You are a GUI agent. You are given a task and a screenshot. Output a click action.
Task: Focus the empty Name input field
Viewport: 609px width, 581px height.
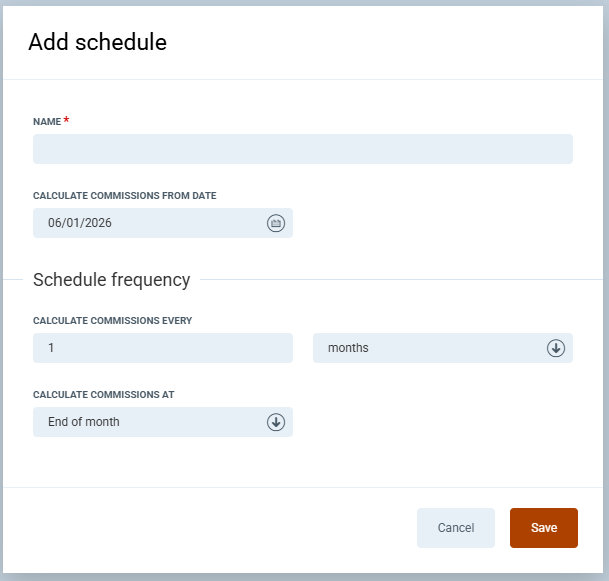click(x=302, y=149)
